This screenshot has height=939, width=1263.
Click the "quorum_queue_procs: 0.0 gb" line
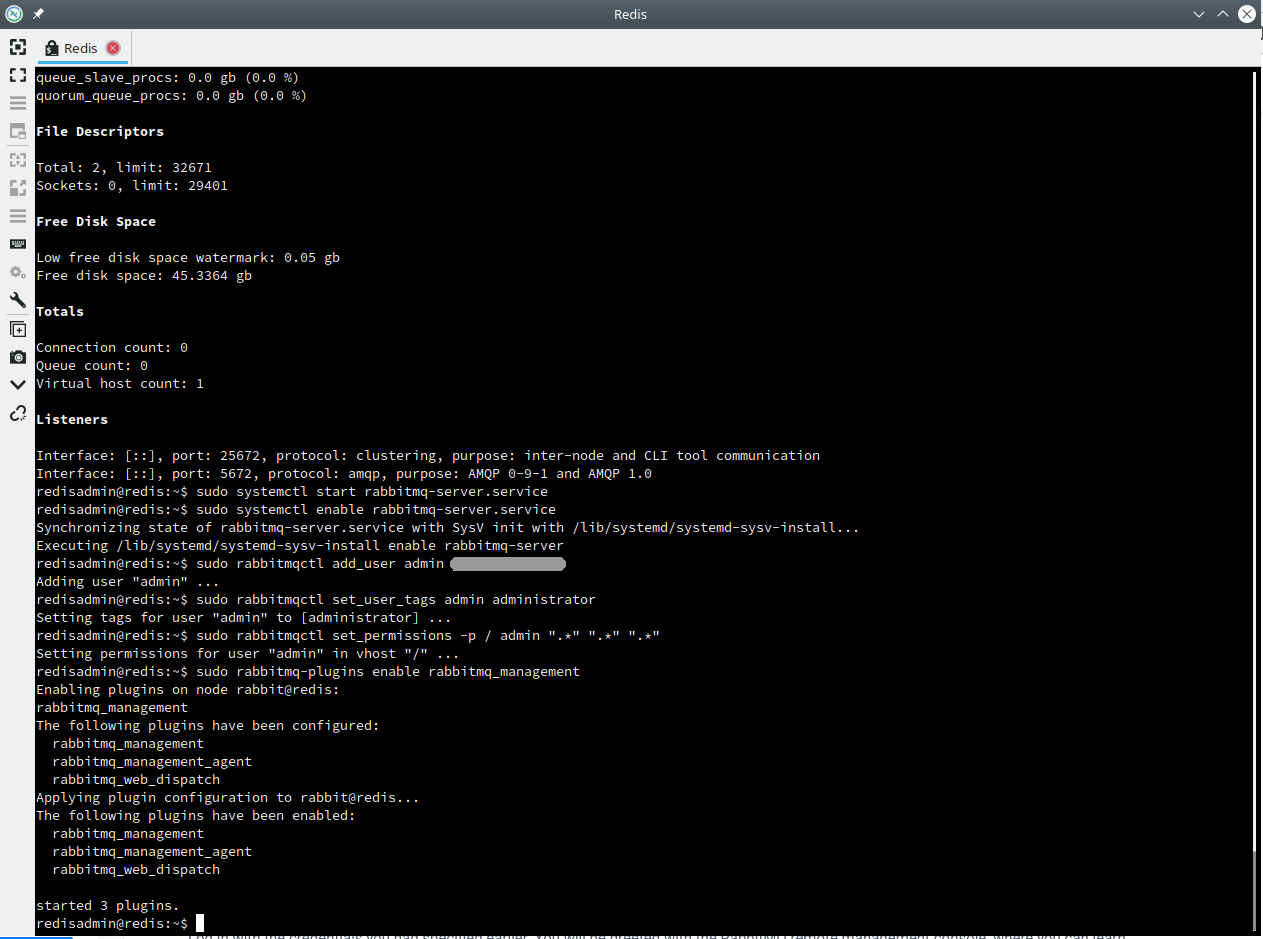pos(172,96)
